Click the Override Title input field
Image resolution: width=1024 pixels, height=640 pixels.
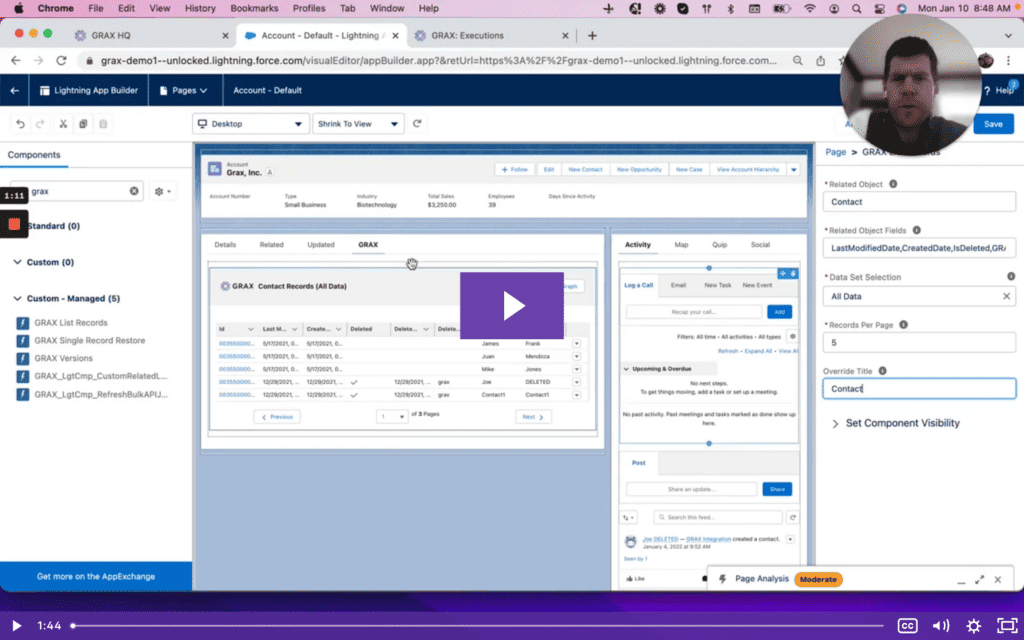click(918, 389)
